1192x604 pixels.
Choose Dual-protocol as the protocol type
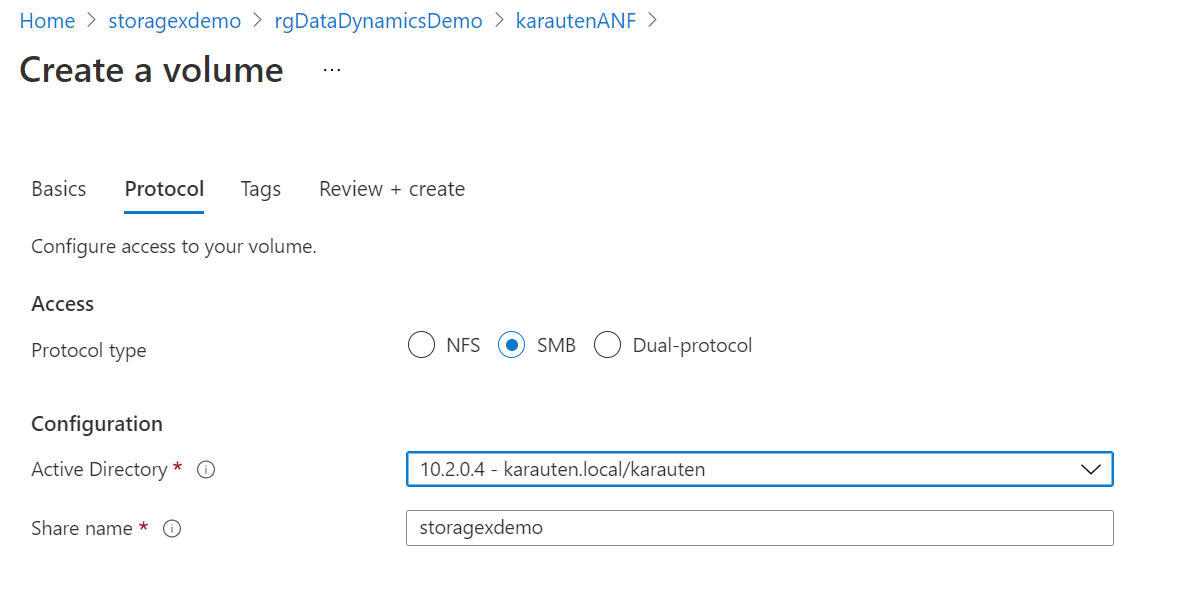[x=608, y=344]
